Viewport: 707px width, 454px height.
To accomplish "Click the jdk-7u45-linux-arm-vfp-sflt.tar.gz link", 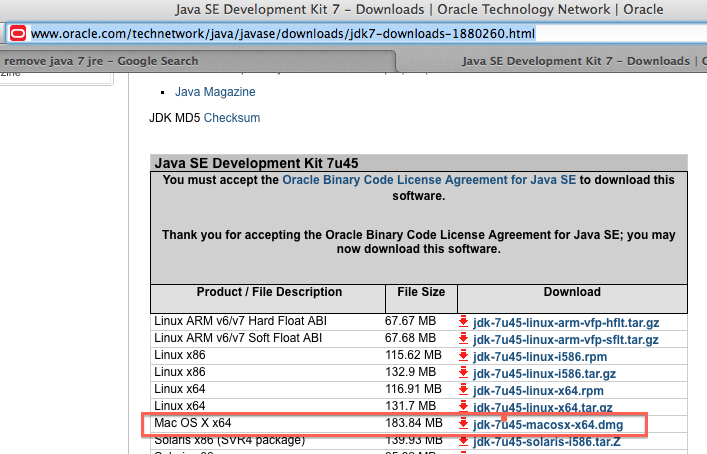I will click(x=566, y=338).
